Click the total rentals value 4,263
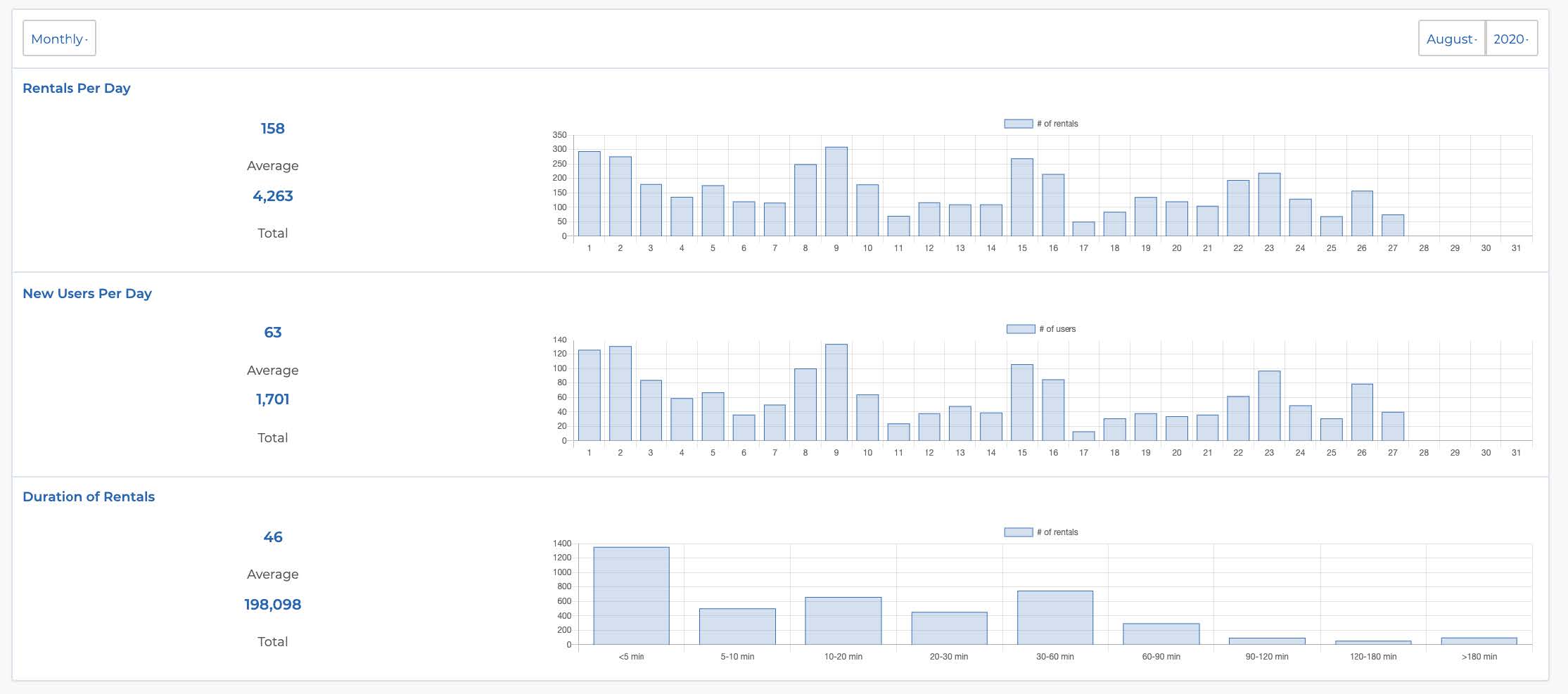Screen dimensions: 1568x694 pos(272,196)
